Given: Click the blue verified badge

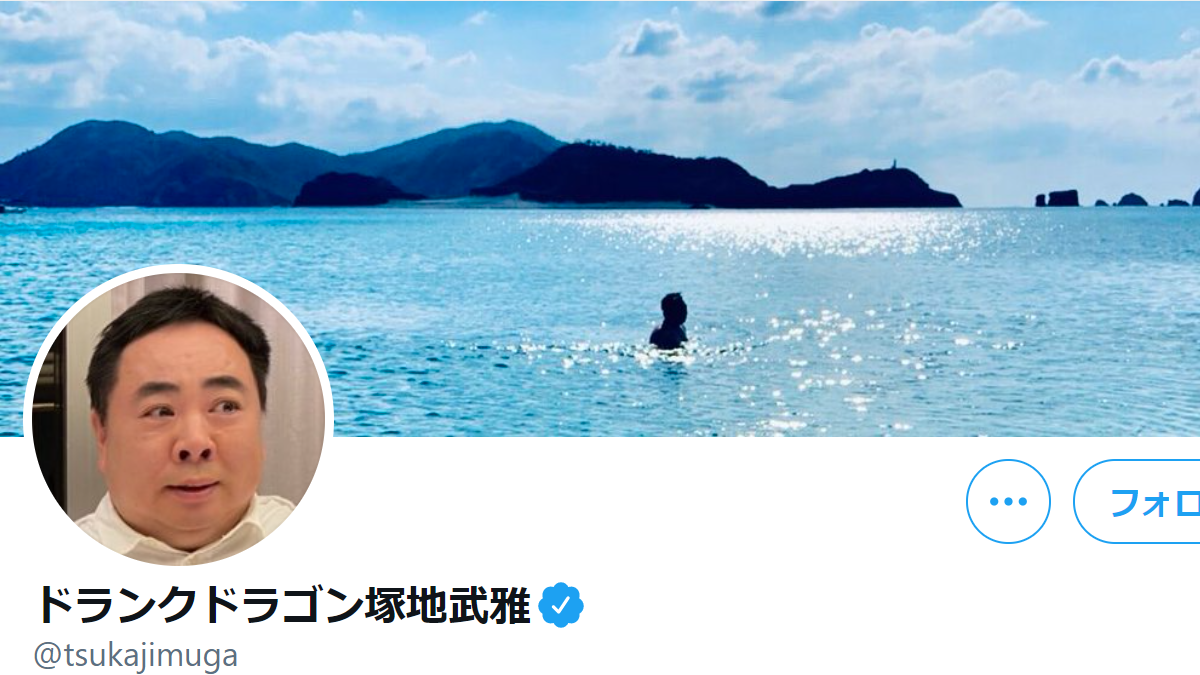Looking at the screenshot, I should click(562, 604).
